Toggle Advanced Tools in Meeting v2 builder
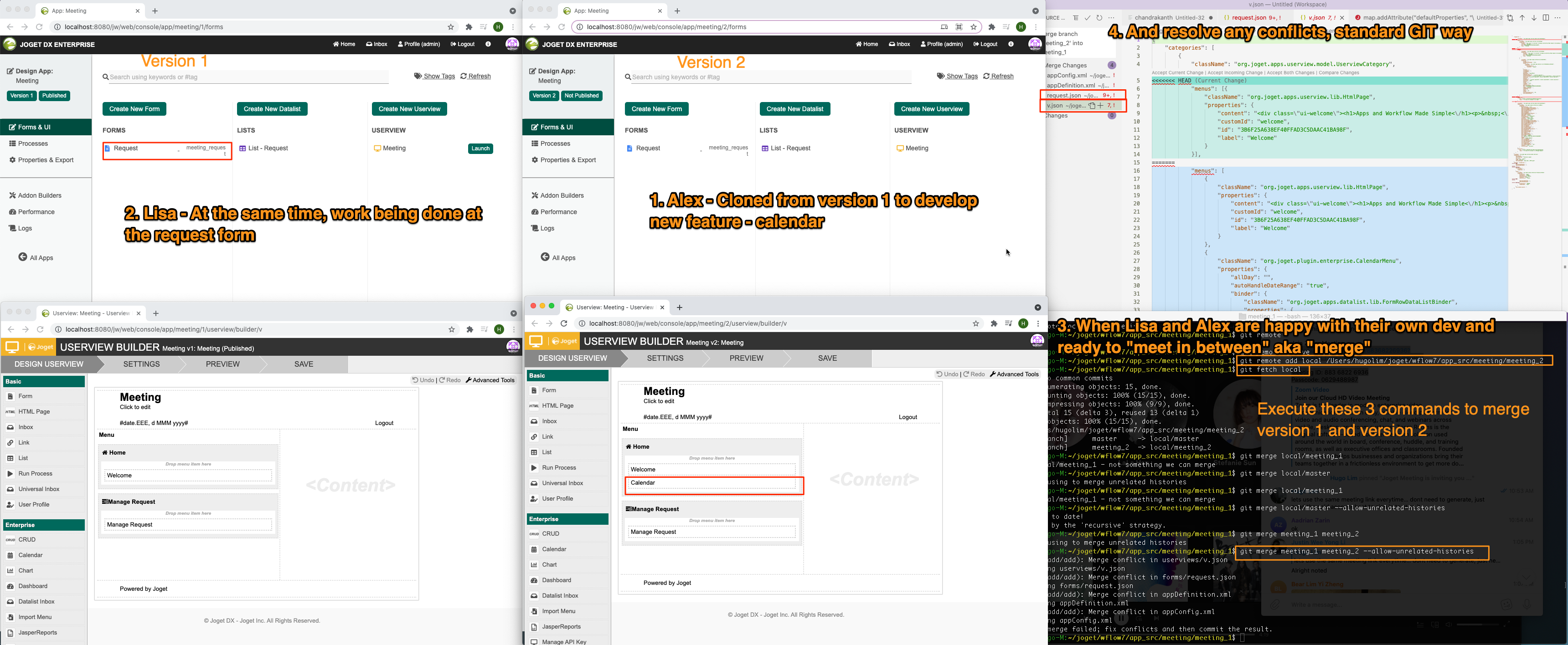1568x645 pixels. pos(1014,374)
